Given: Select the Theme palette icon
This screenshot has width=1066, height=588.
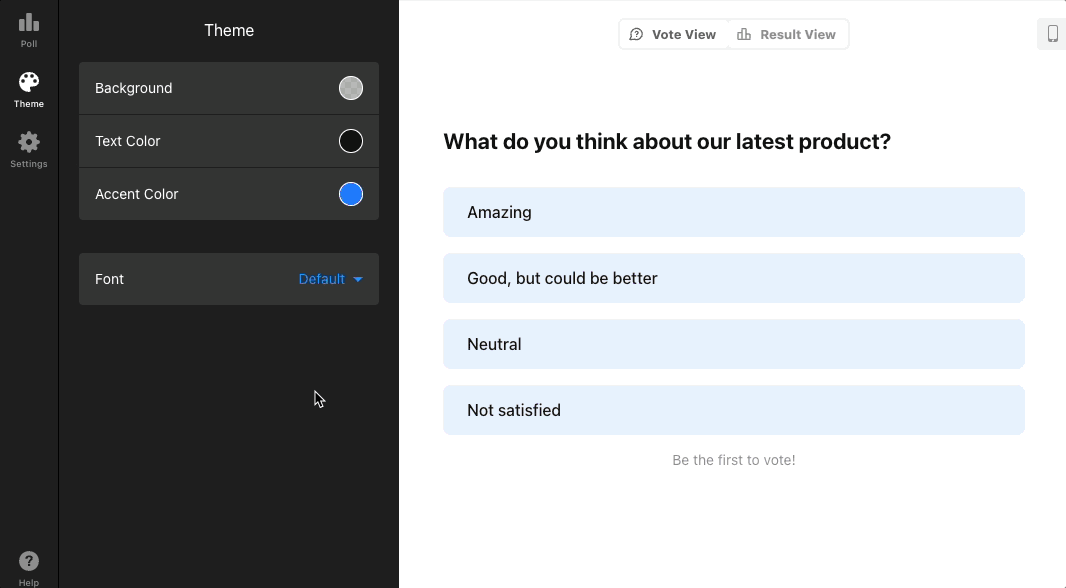Looking at the screenshot, I should click(29, 82).
